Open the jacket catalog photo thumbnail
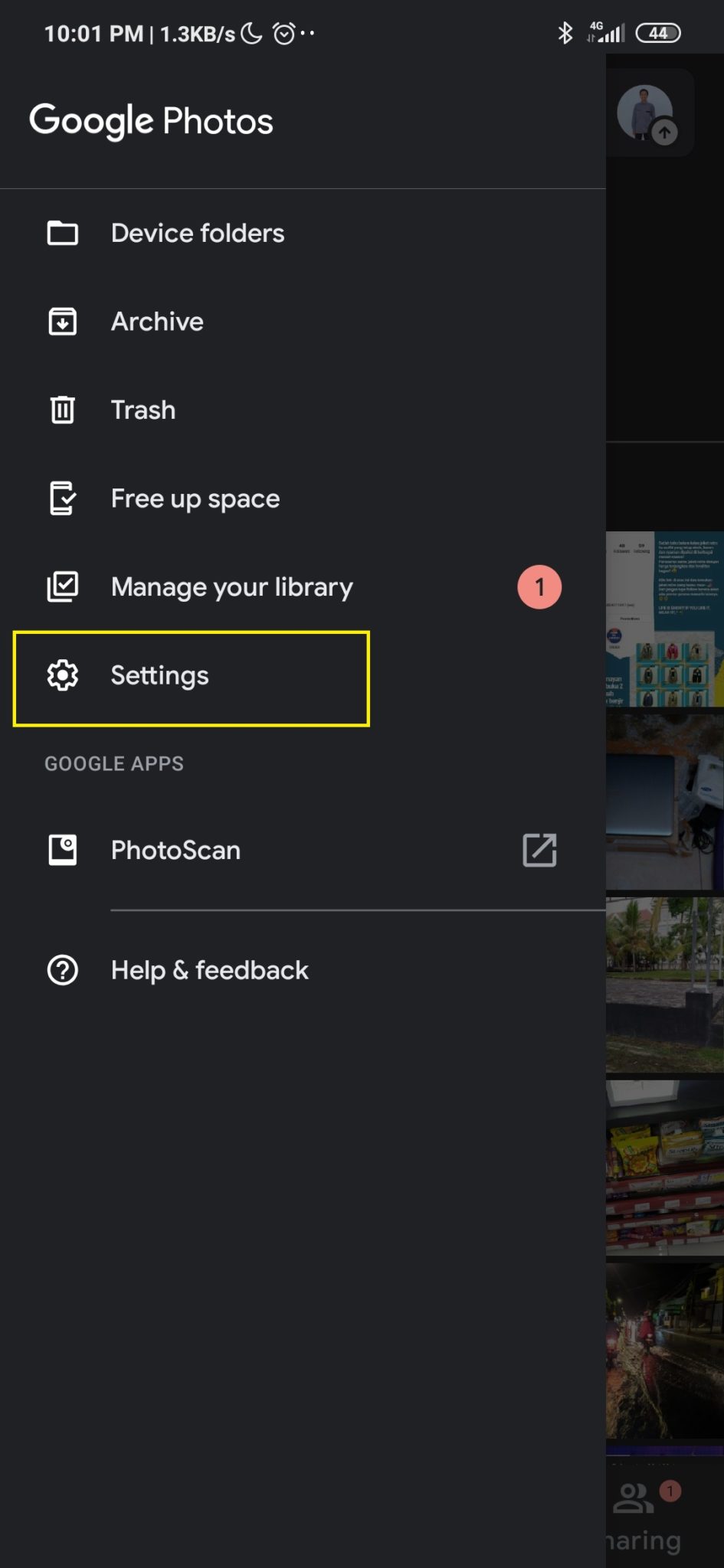Viewport: 724px width, 1568px height. pyautogui.click(x=665, y=619)
